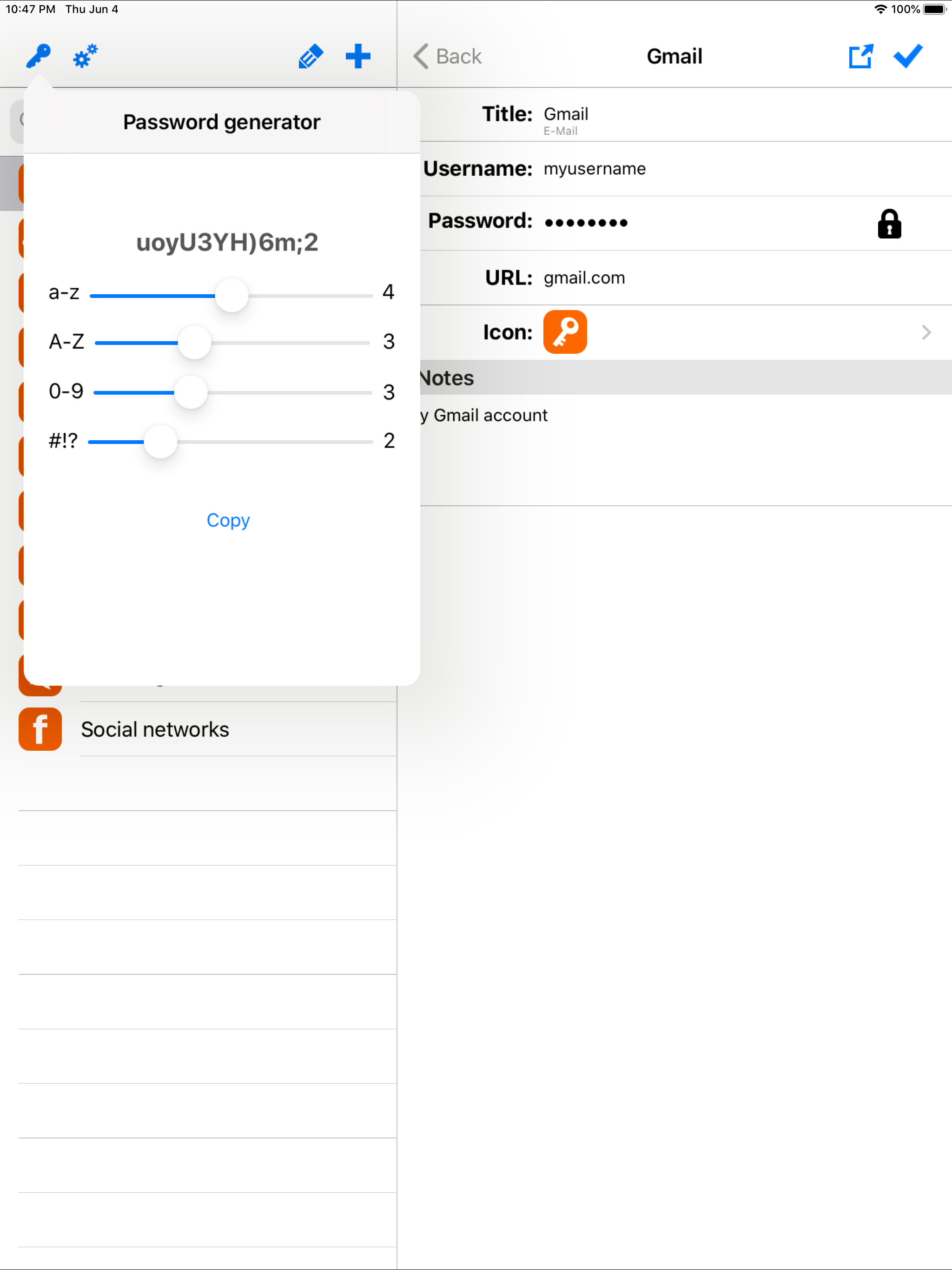952x1270 pixels.
Task: Adjust the A-Z uppercase slider
Action: point(231,343)
